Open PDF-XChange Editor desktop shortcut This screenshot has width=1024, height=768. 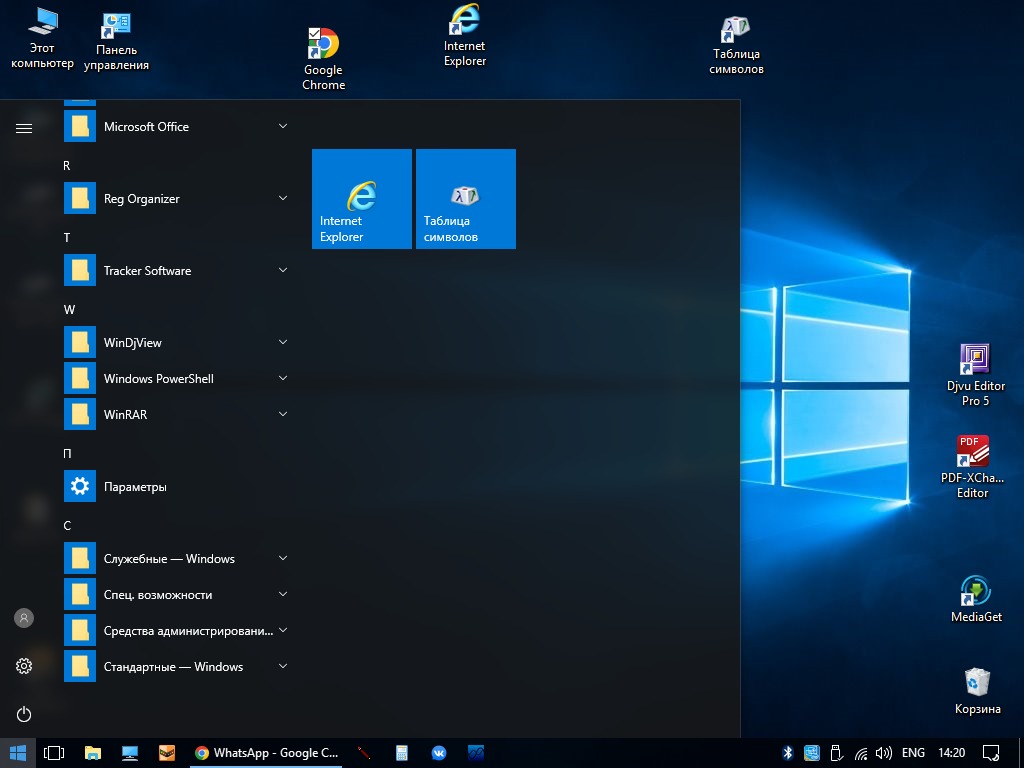click(972, 467)
